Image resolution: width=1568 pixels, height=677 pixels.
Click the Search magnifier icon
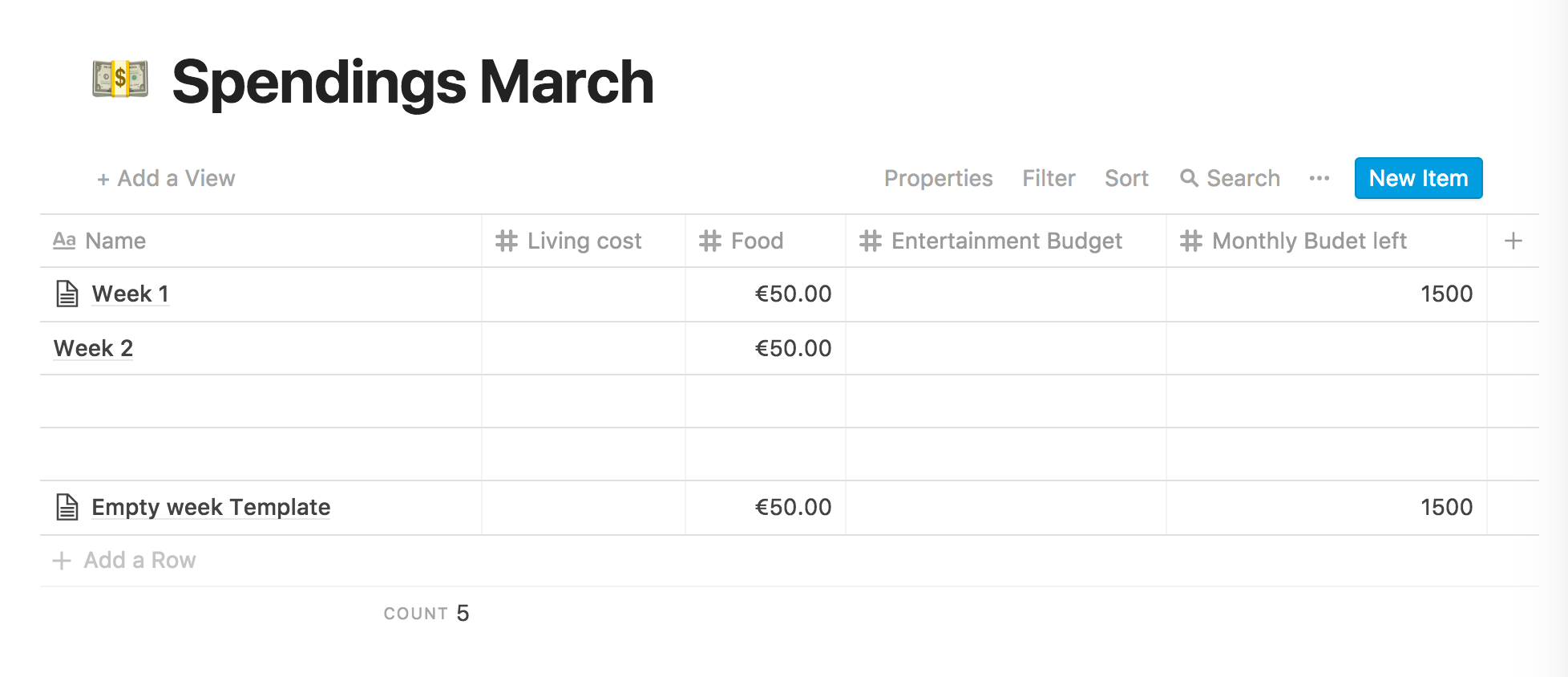tap(1189, 178)
